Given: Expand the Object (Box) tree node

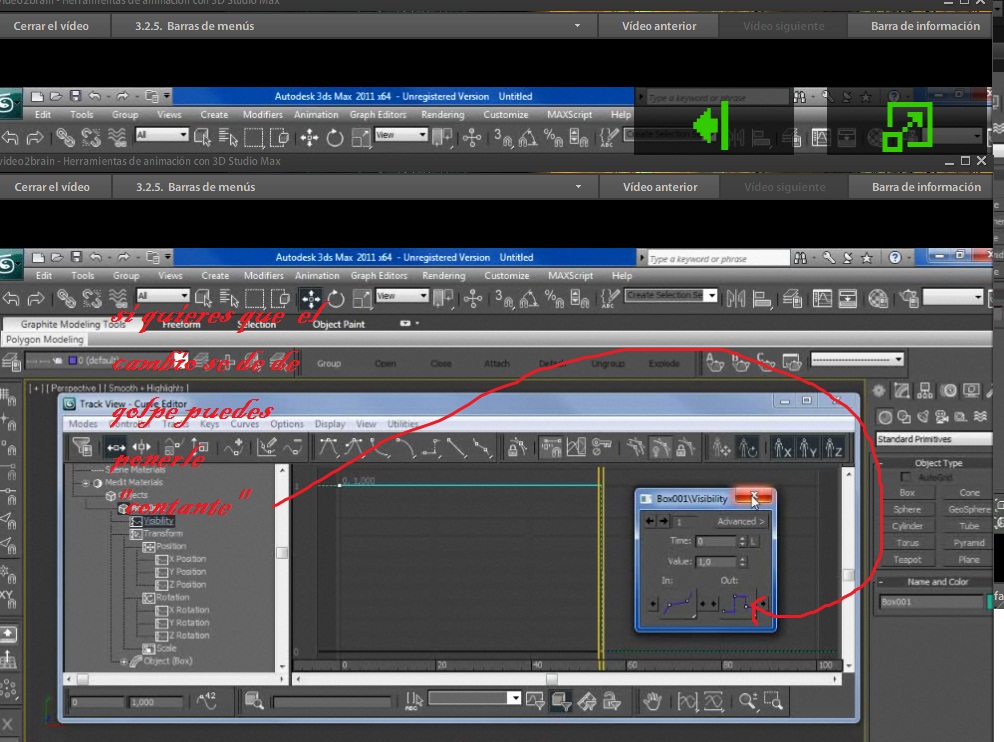Looking at the screenshot, I should 124,661.
